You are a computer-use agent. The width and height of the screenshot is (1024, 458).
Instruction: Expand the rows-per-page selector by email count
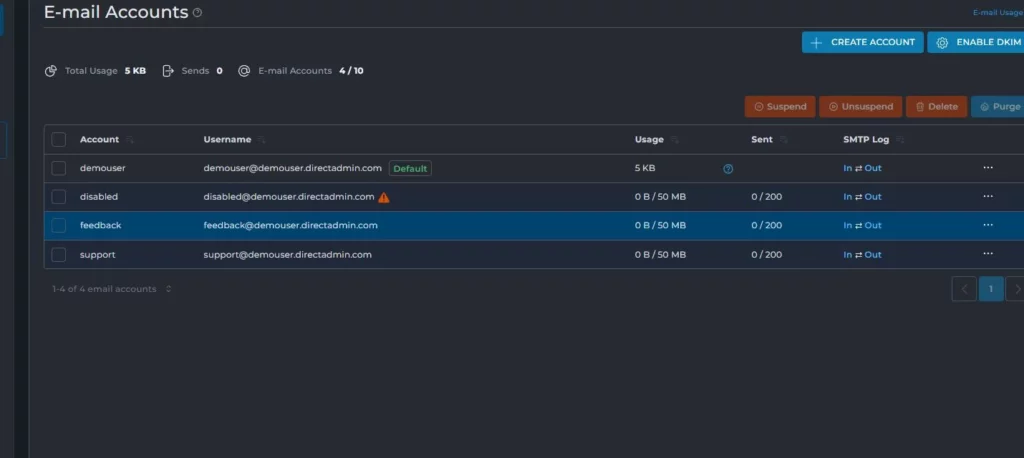tap(168, 289)
